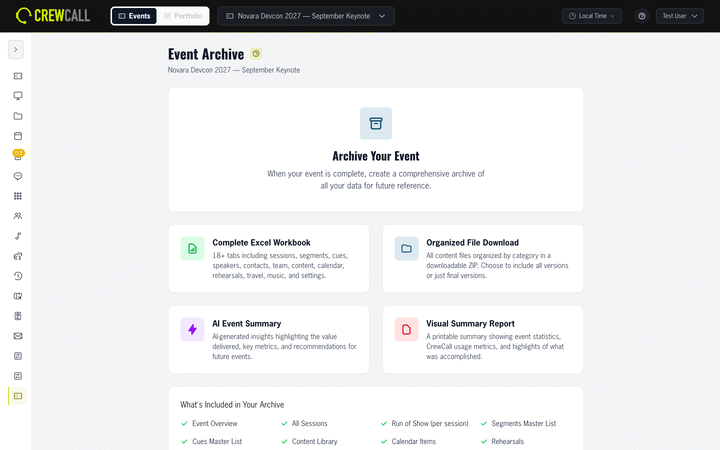Open the music note sidebar icon

click(x=18, y=236)
